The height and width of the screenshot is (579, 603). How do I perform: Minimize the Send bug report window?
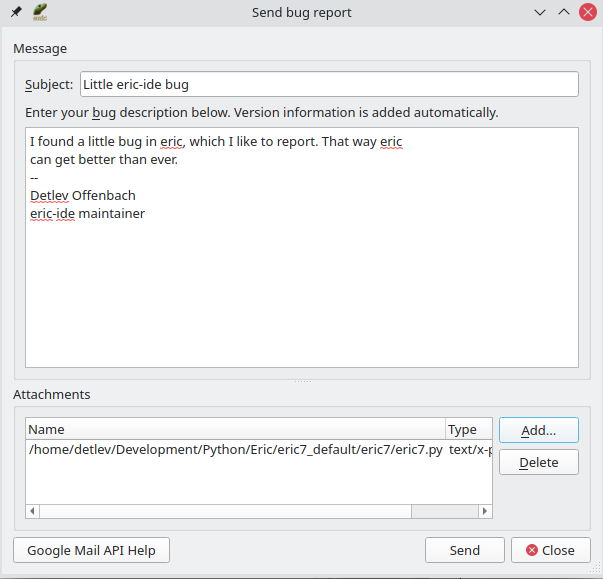(x=540, y=13)
